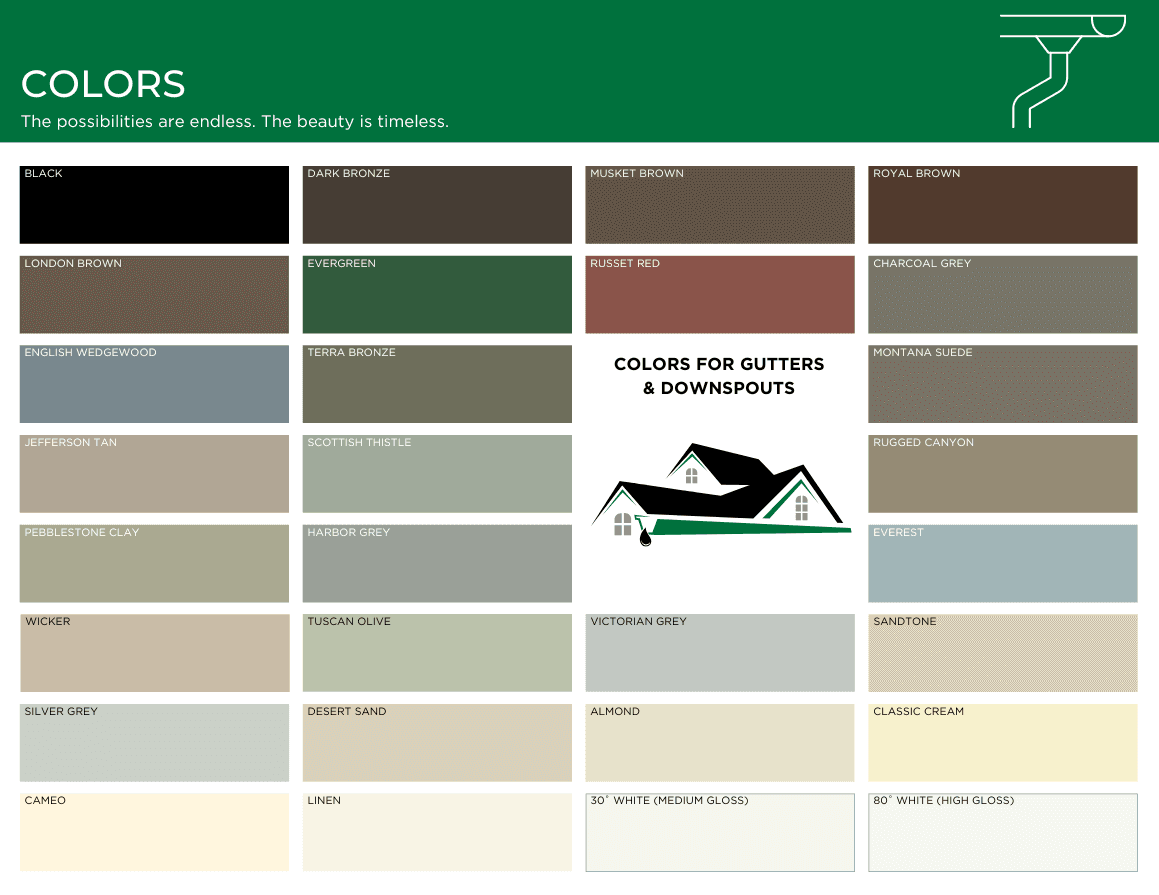Select the 80° White high gloss swatch
1159x895 pixels.
(x=1002, y=832)
